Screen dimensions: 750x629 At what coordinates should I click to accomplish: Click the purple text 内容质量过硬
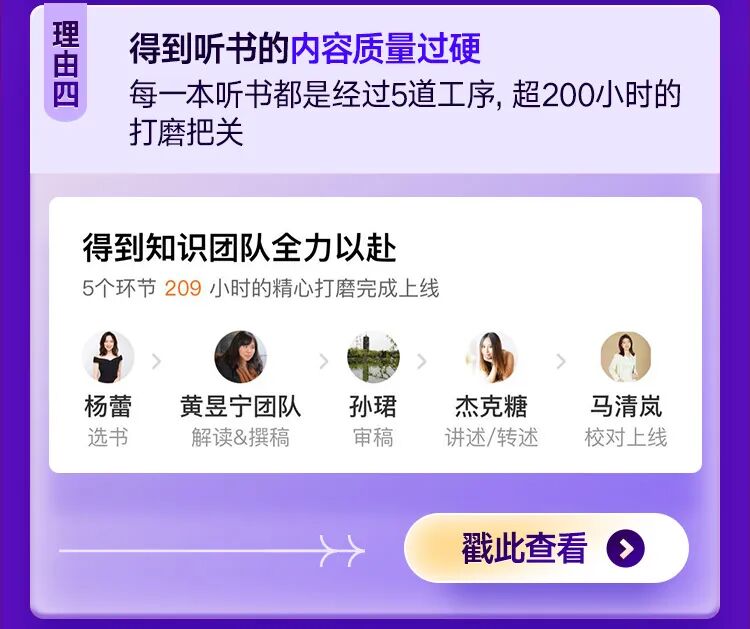coord(386,49)
